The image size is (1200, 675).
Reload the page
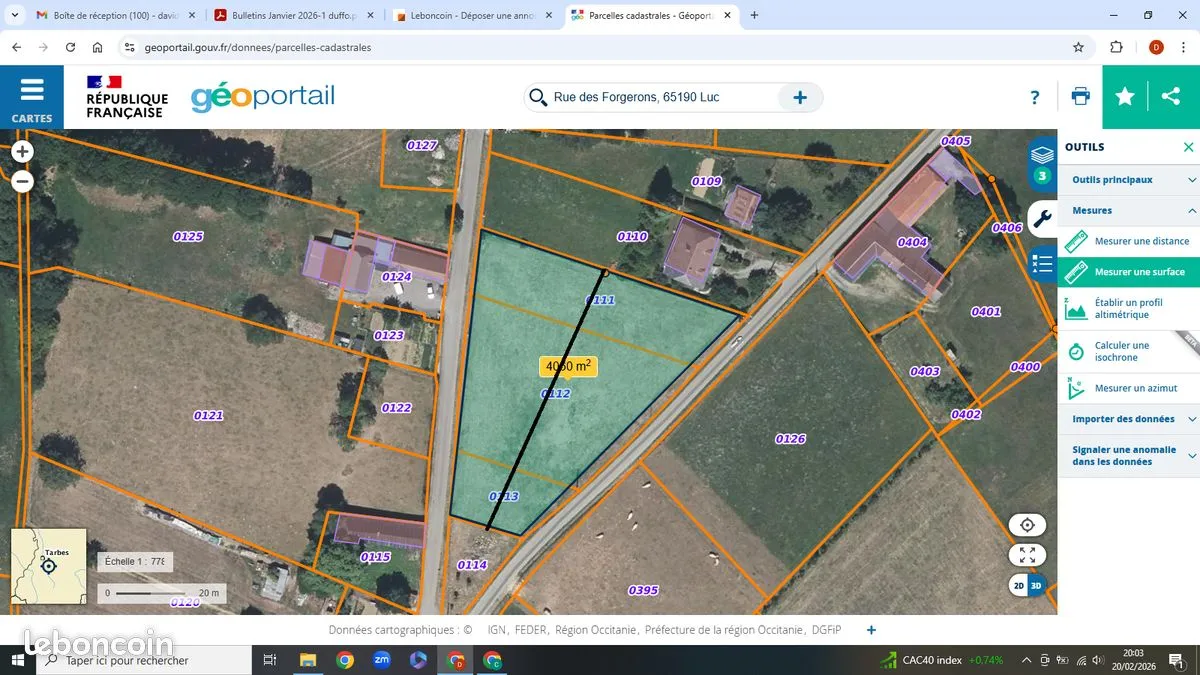tap(70, 47)
